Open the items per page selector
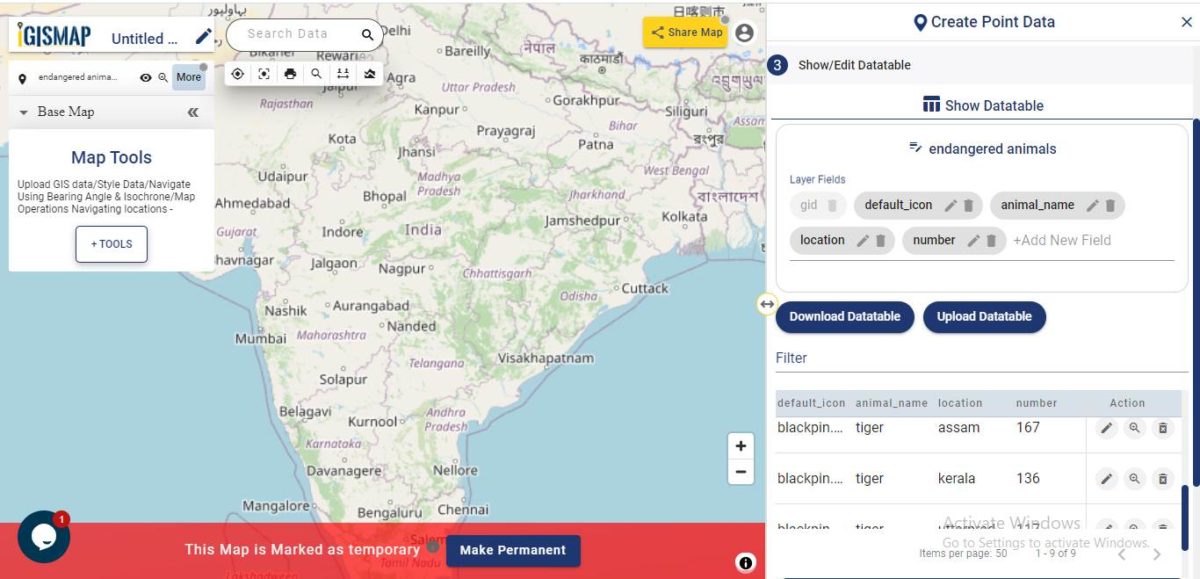Image resolution: width=1200 pixels, height=579 pixels. (1003, 552)
